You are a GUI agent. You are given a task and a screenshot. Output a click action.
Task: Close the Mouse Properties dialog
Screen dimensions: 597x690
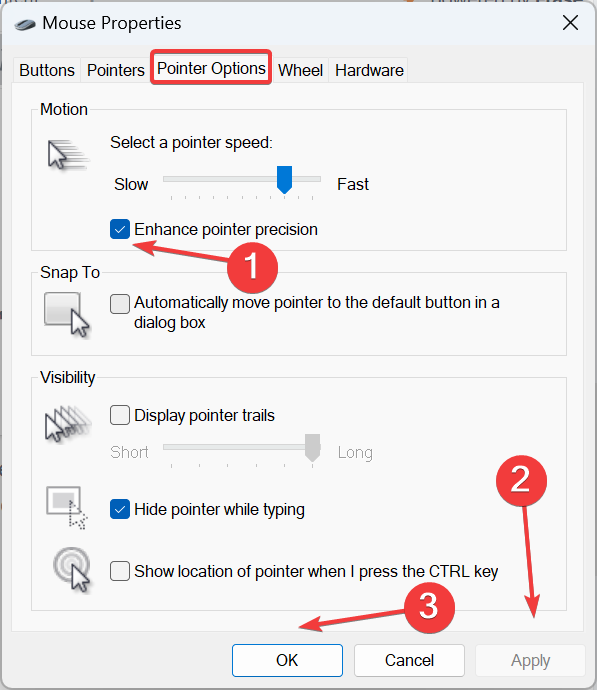tap(570, 22)
